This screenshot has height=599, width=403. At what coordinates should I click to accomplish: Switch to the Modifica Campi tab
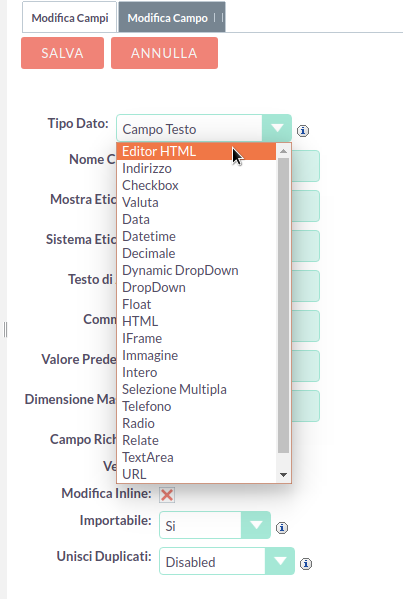tap(70, 18)
